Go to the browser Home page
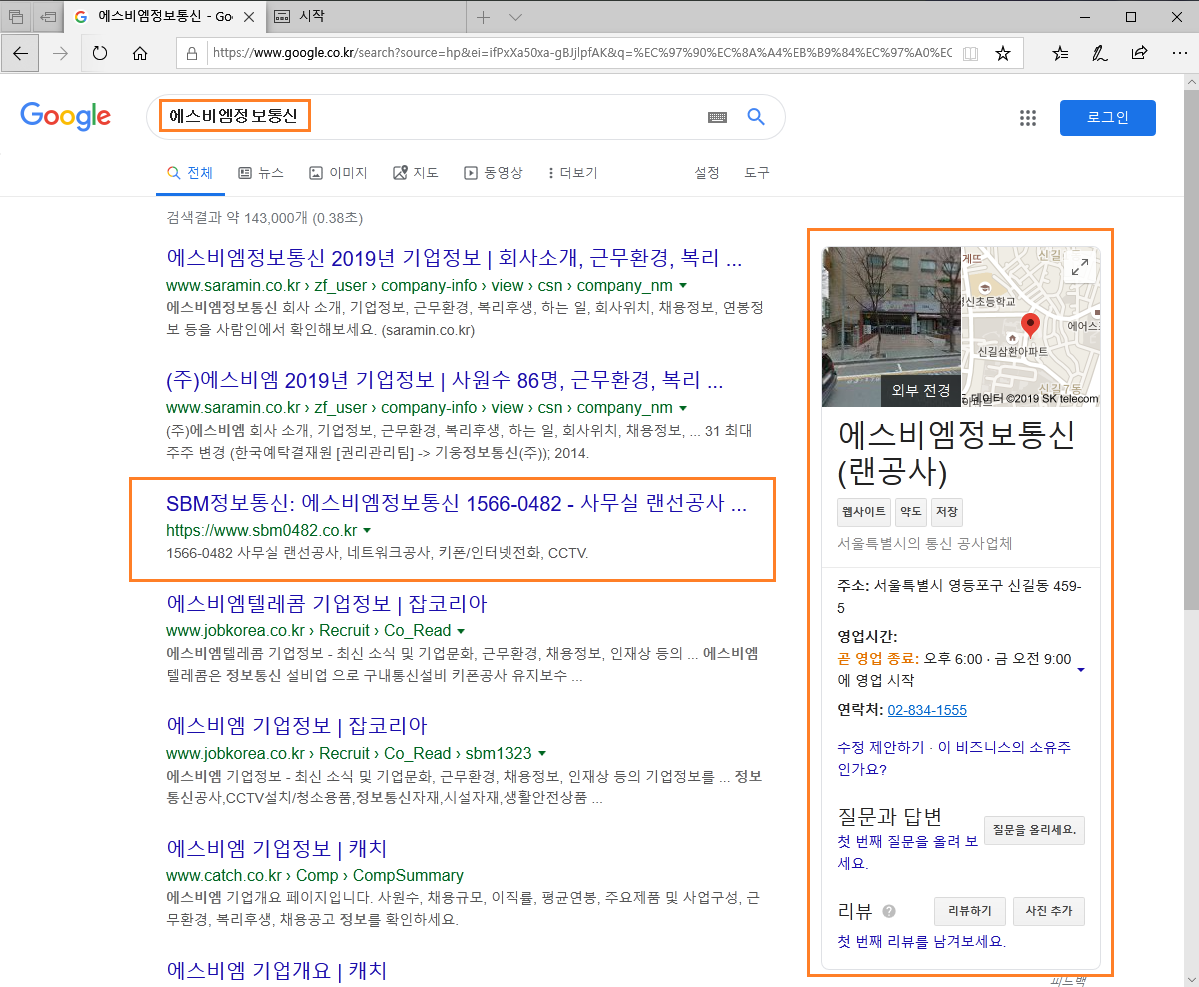The width and height of the screenshot is (1199, 987). tap(140, 54)
